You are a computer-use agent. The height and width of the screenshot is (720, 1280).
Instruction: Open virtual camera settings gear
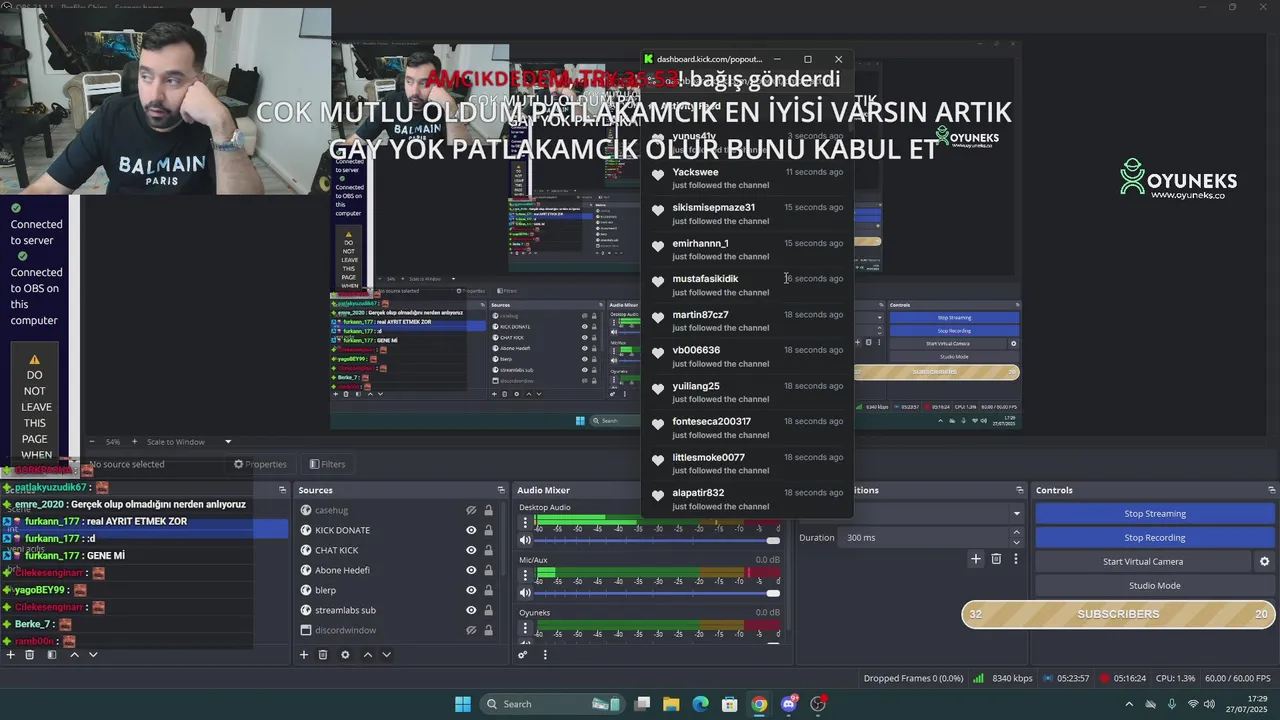1264,562
